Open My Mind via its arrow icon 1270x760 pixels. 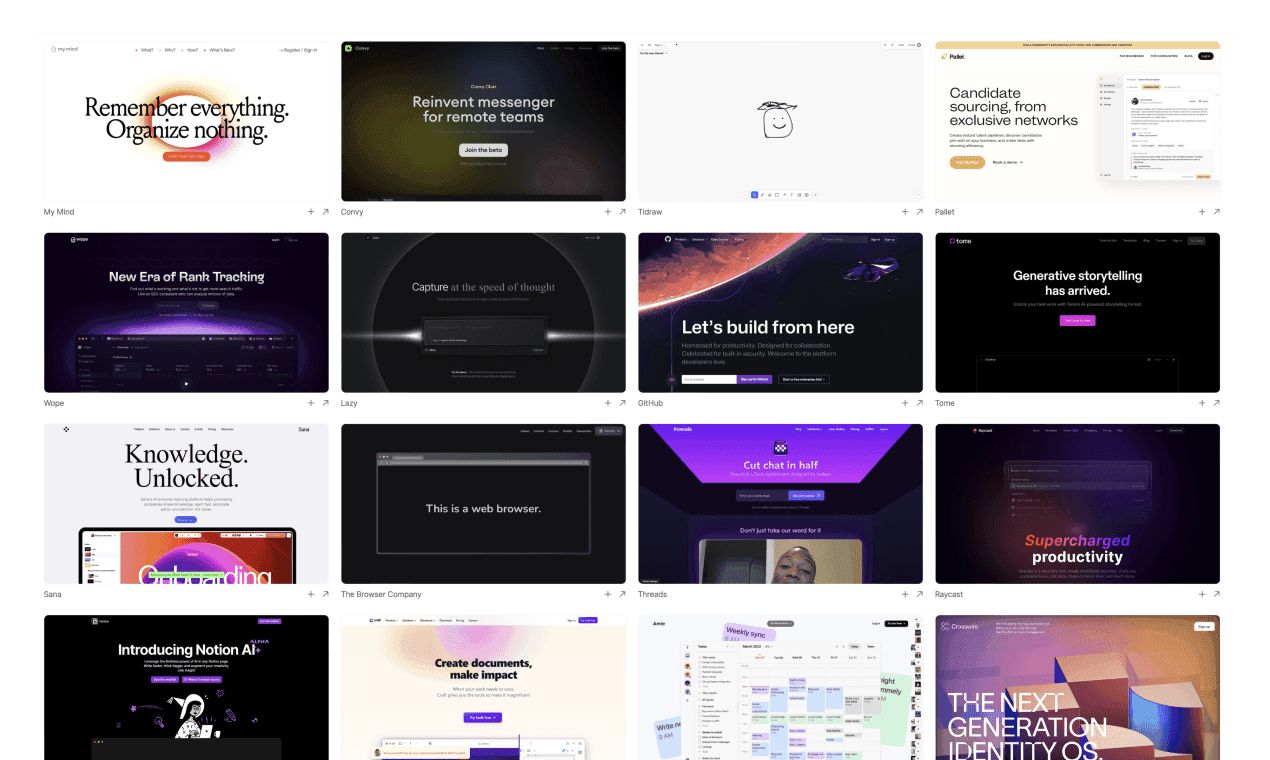tap(325, 212)
